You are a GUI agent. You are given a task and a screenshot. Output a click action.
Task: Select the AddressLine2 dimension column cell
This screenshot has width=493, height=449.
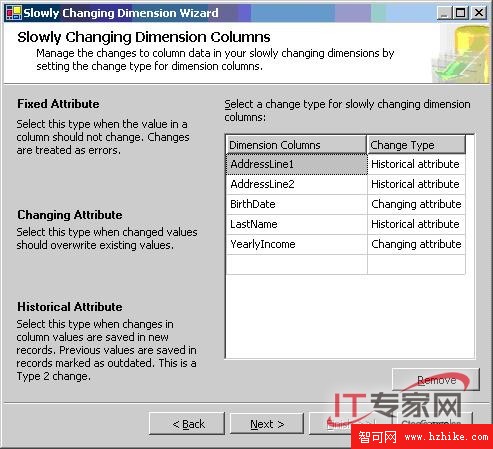[x=297, y=184]
